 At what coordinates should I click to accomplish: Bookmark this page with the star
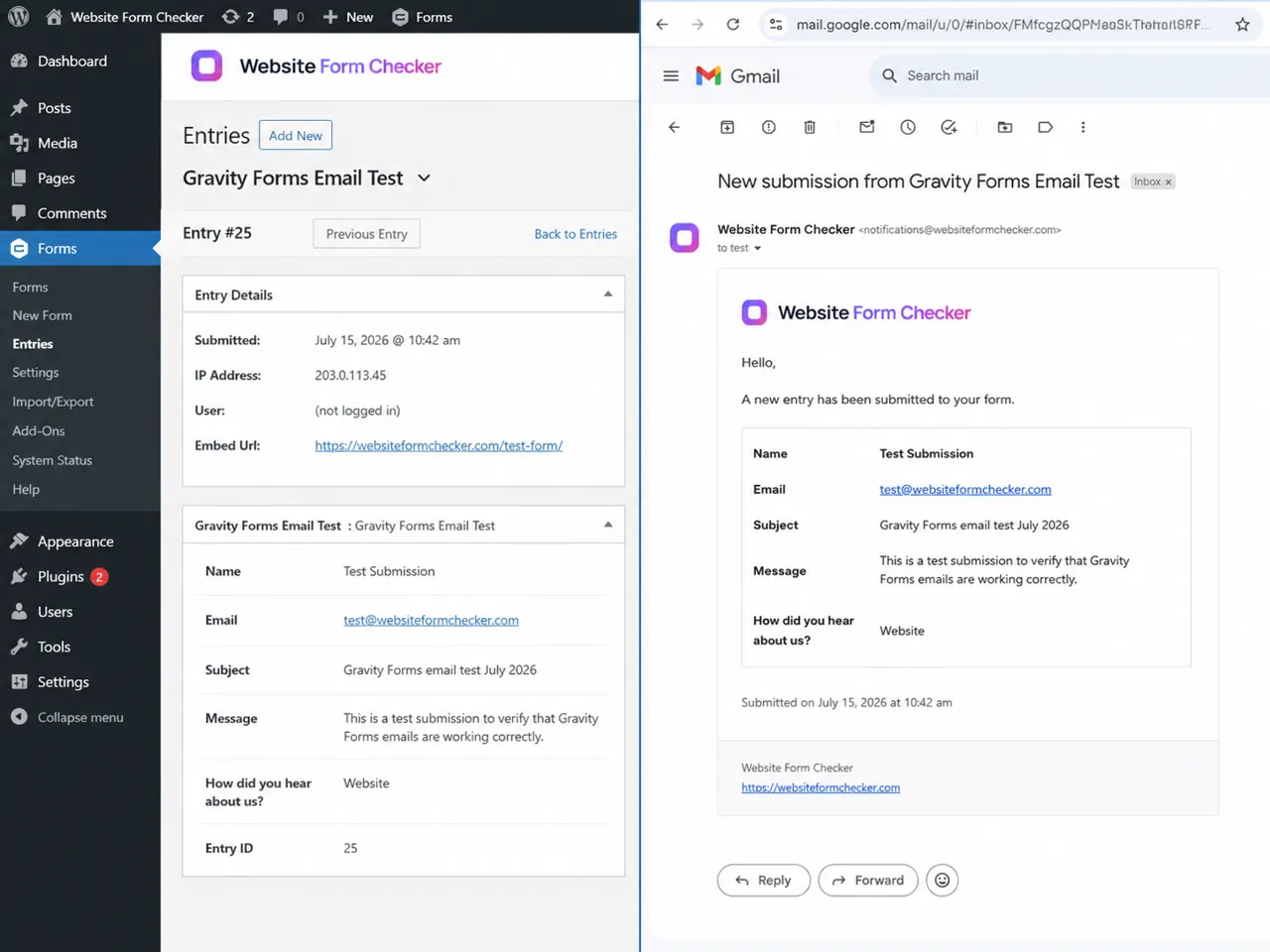(1242, 25)
